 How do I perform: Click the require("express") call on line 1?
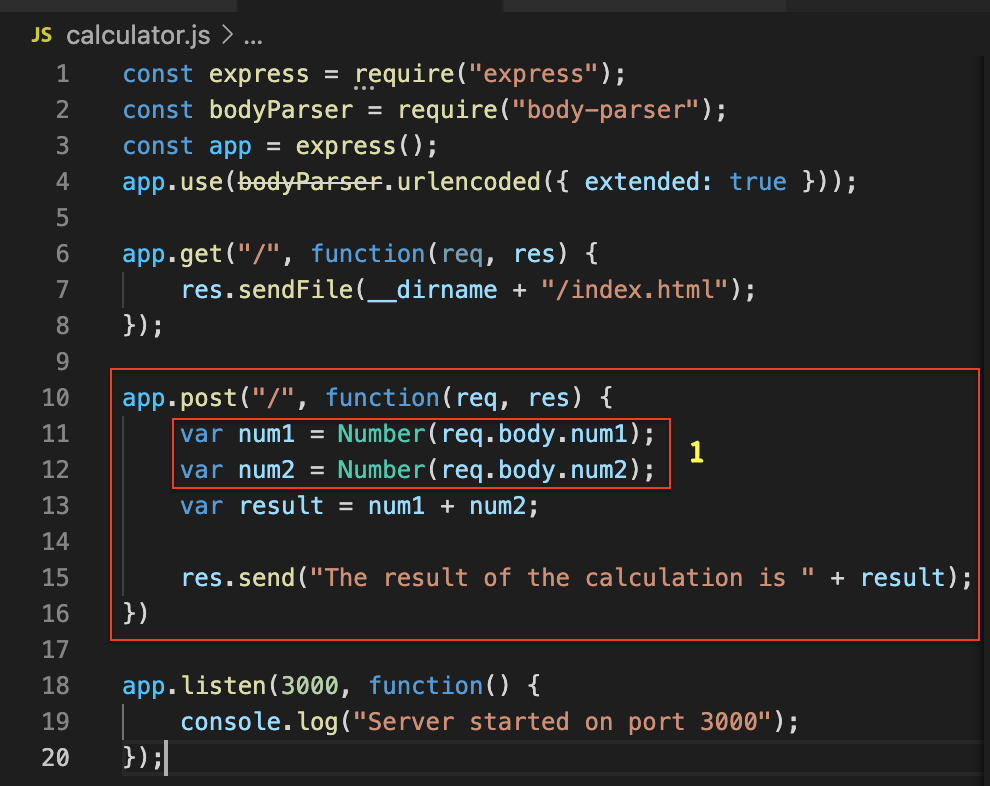tap(484, 74)
